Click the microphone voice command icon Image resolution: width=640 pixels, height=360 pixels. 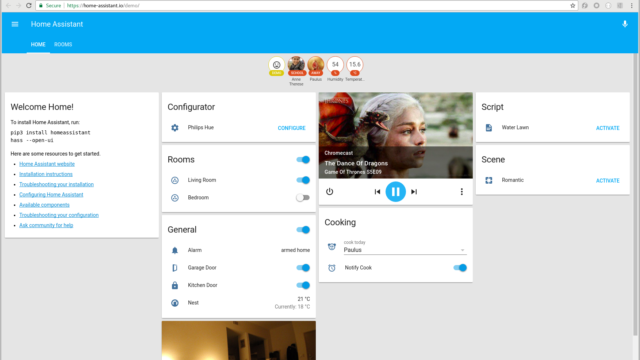point(624,24)
